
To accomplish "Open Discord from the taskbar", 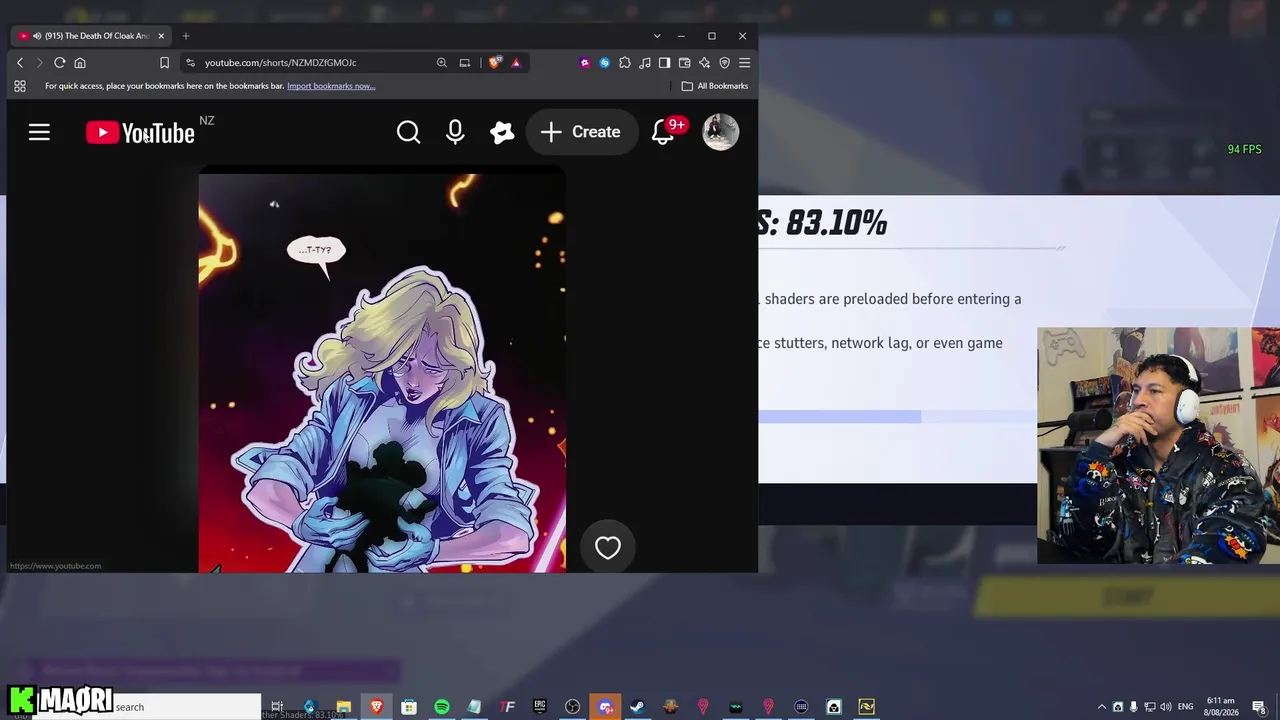I will pos(605,707).
